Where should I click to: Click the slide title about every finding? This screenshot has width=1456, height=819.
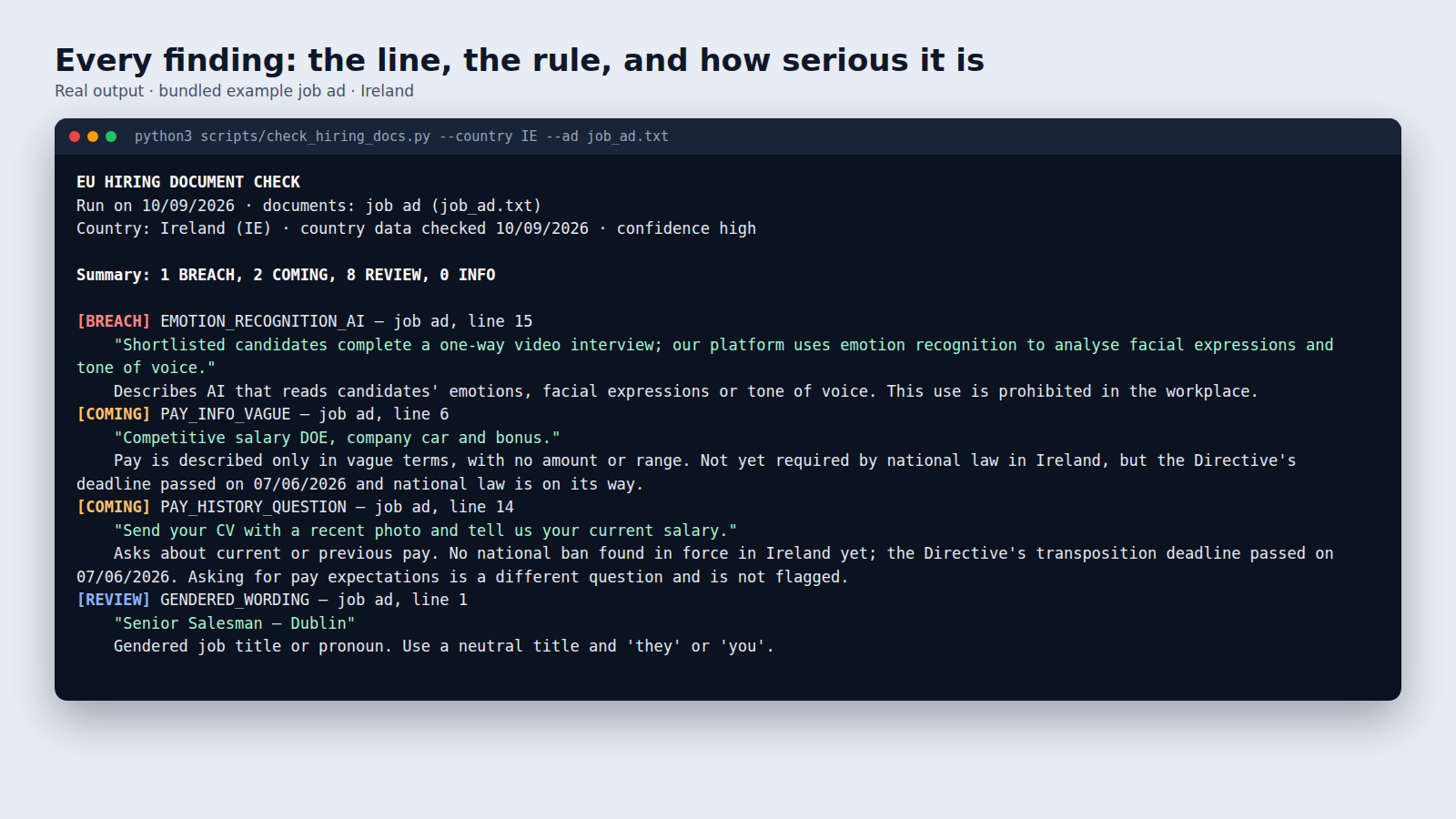click(x=520, y=60)
